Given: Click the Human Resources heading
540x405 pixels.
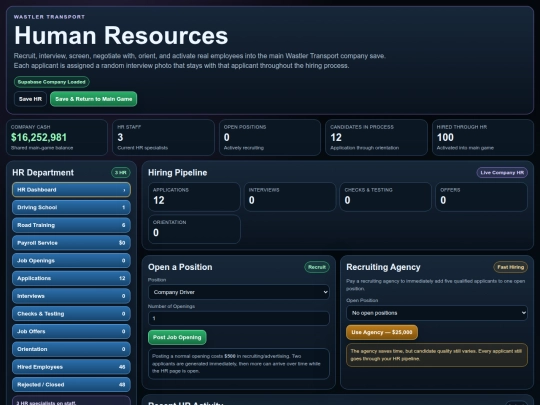Looking at the screenshot, I should click(121, 36).
